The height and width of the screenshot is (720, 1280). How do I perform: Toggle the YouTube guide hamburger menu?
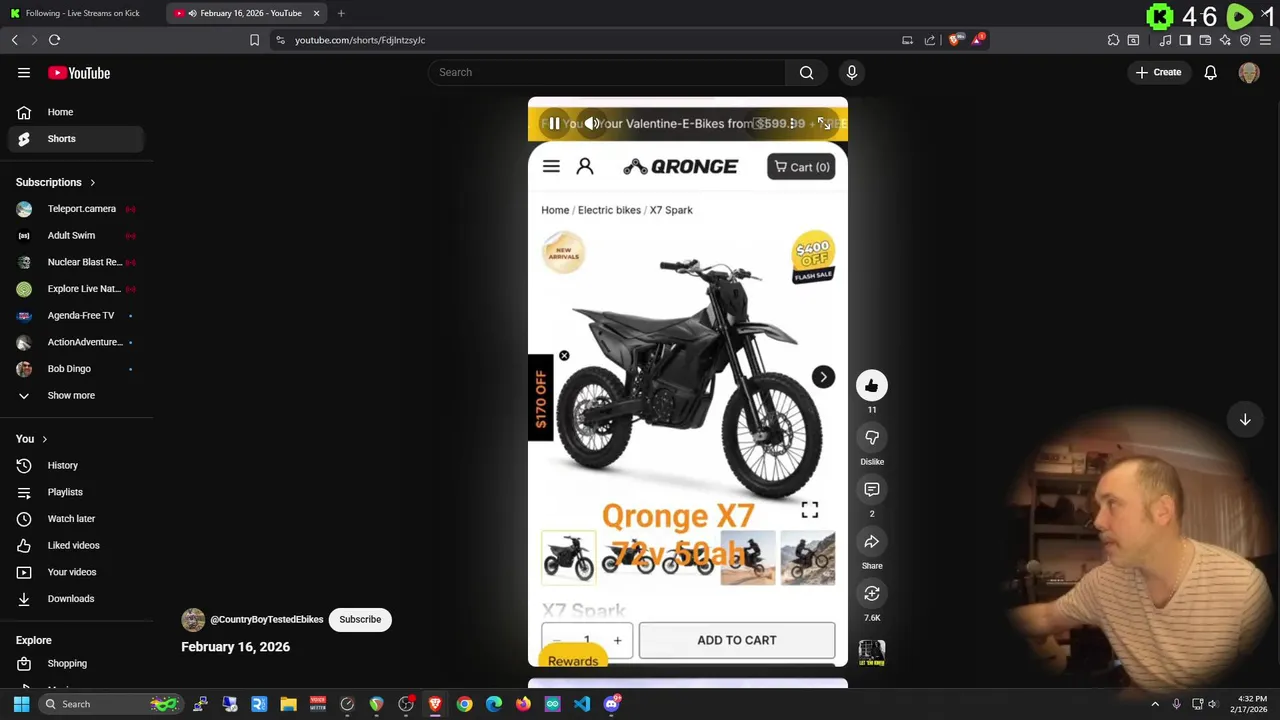point(24,73)
